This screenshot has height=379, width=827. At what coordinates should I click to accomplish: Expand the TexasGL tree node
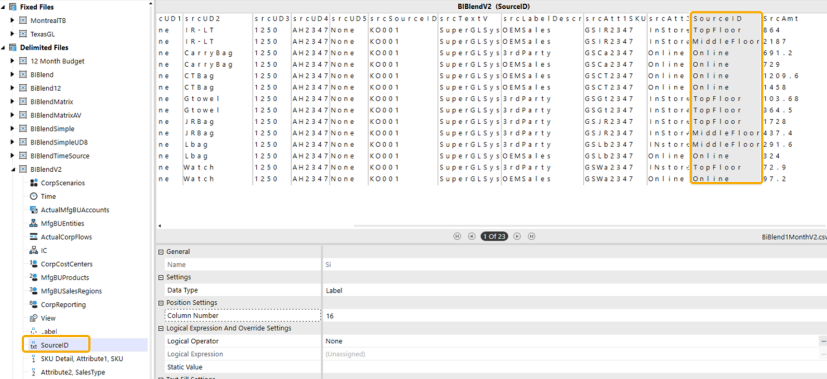13,34
